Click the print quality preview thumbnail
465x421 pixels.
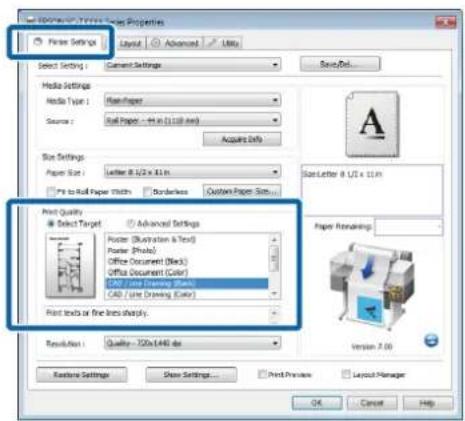tap(70, 266)
